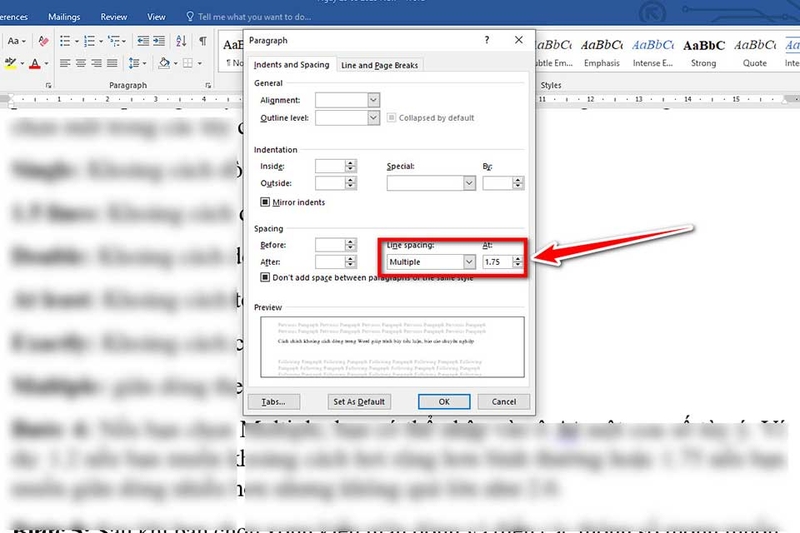Open the Numbering dropdown arrow

101,41
